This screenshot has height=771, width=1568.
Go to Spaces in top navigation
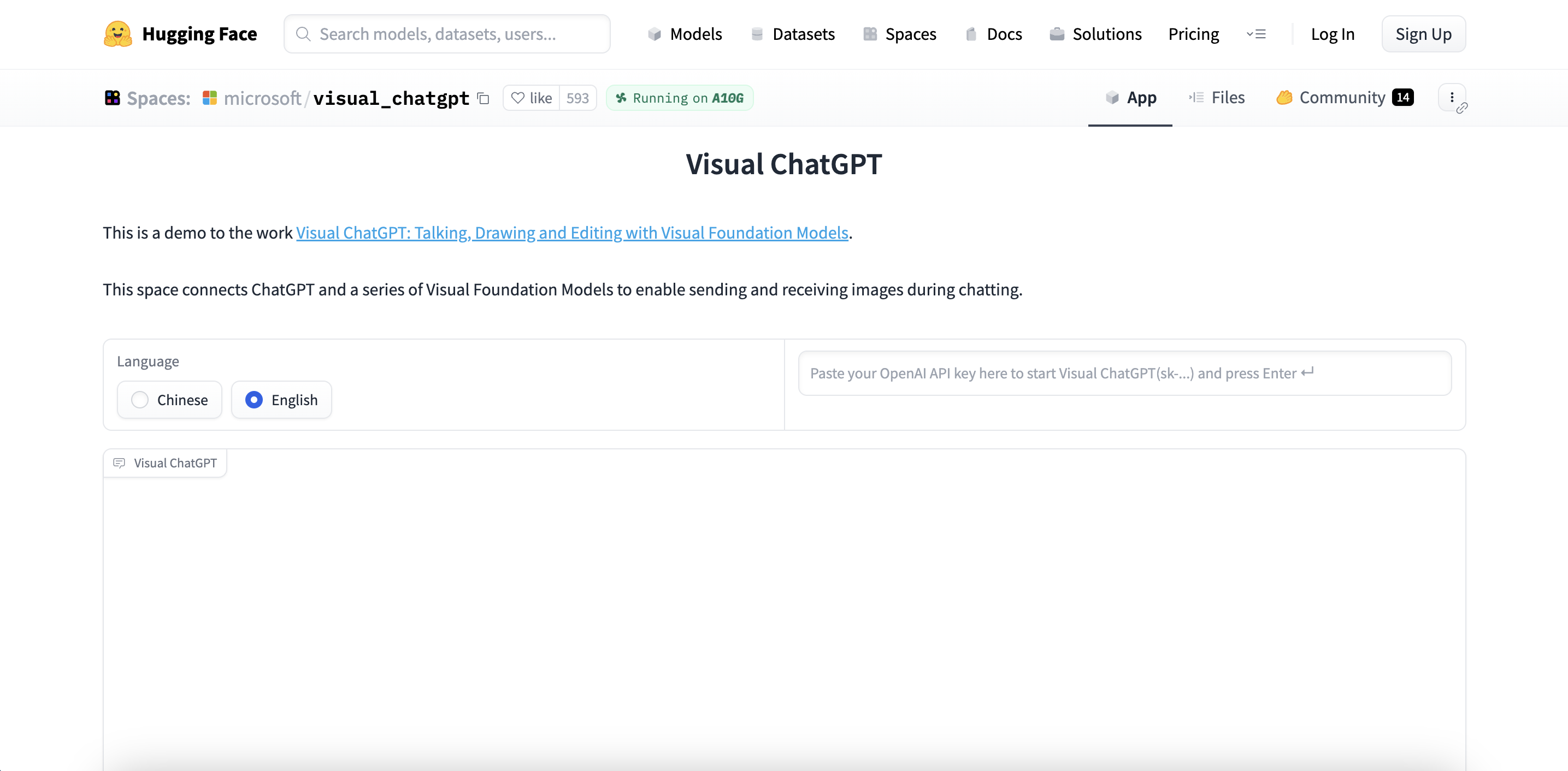900,34
